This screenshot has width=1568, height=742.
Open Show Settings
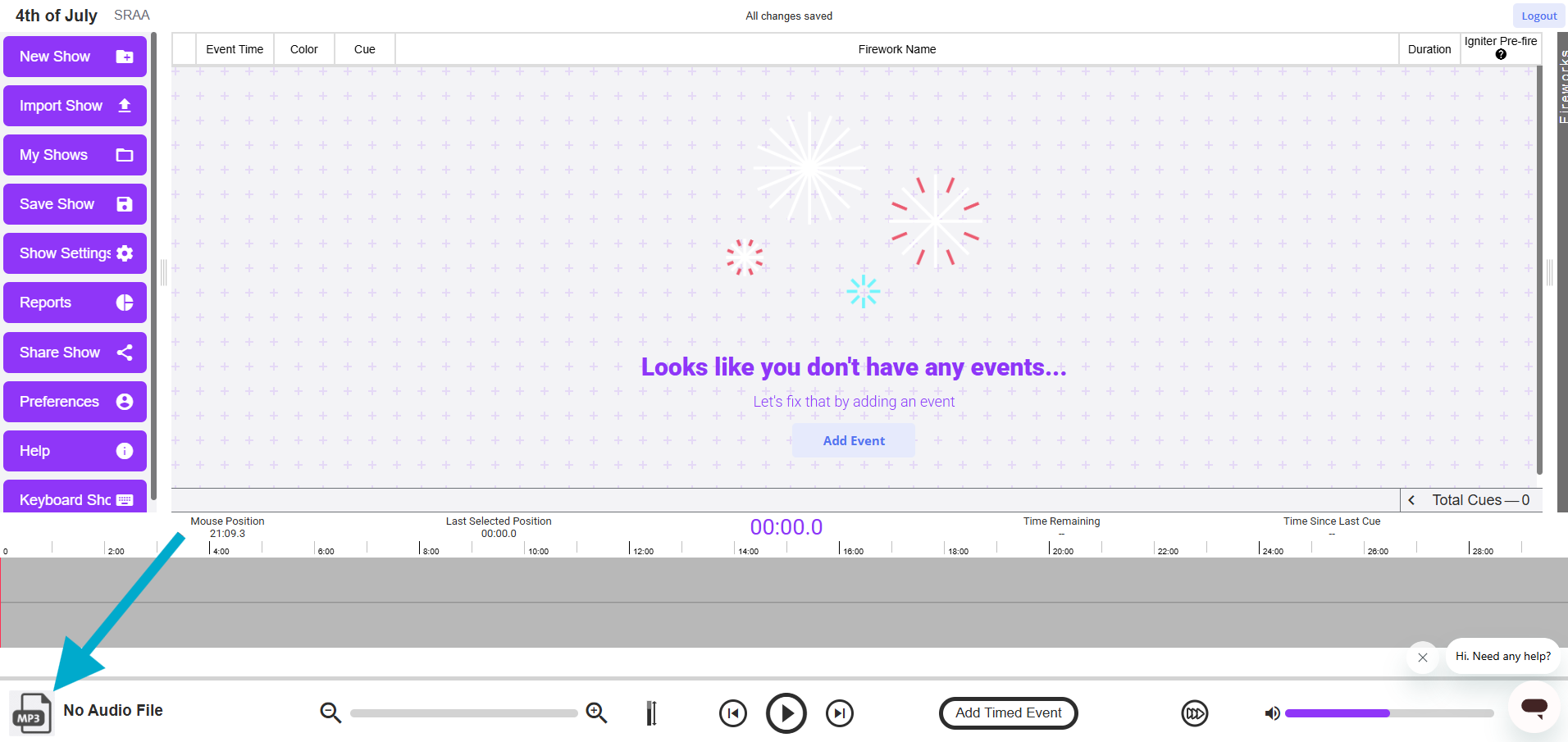click(75, 253)
